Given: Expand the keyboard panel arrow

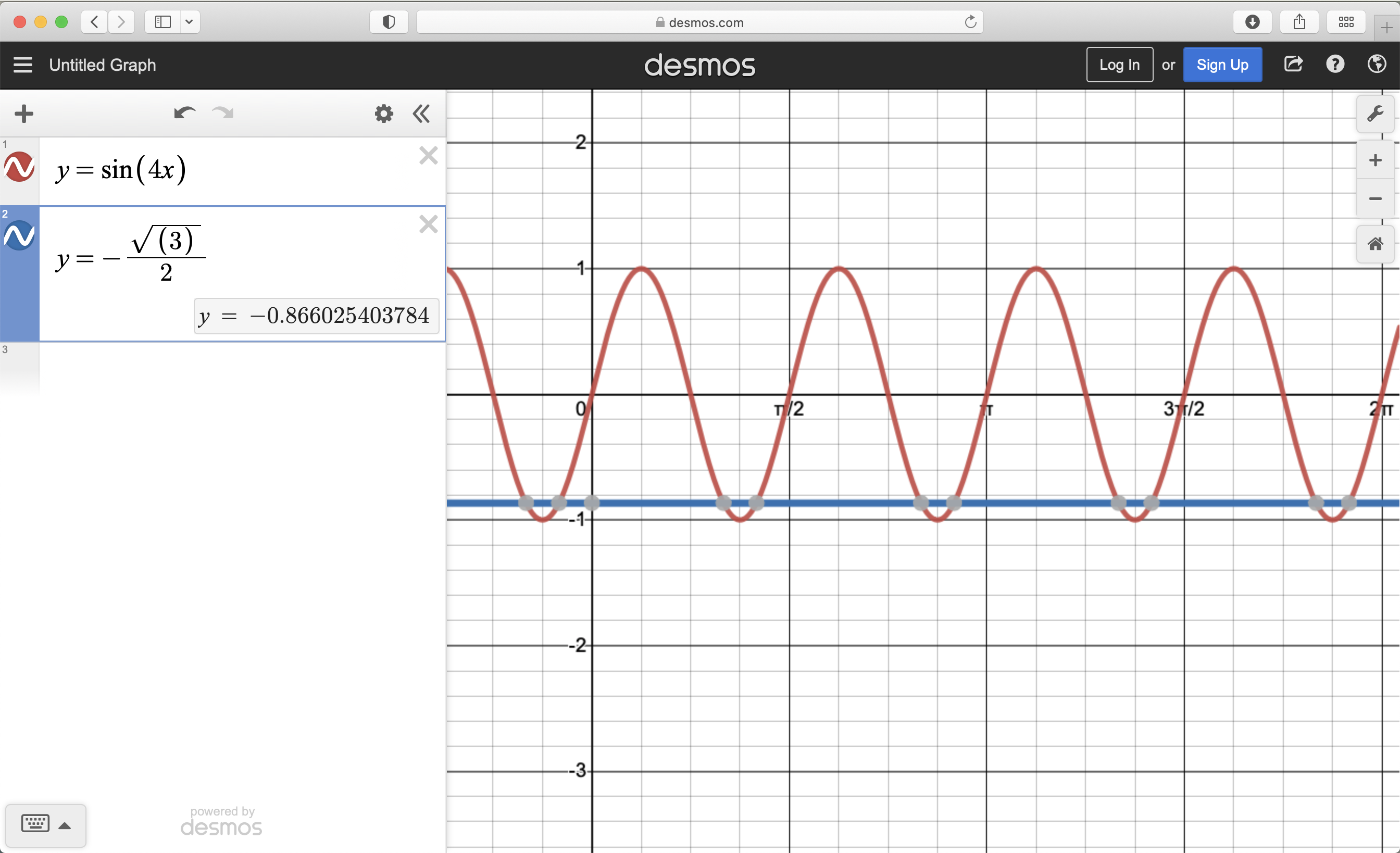Looking at the screenshot, I should coord(65,825).
